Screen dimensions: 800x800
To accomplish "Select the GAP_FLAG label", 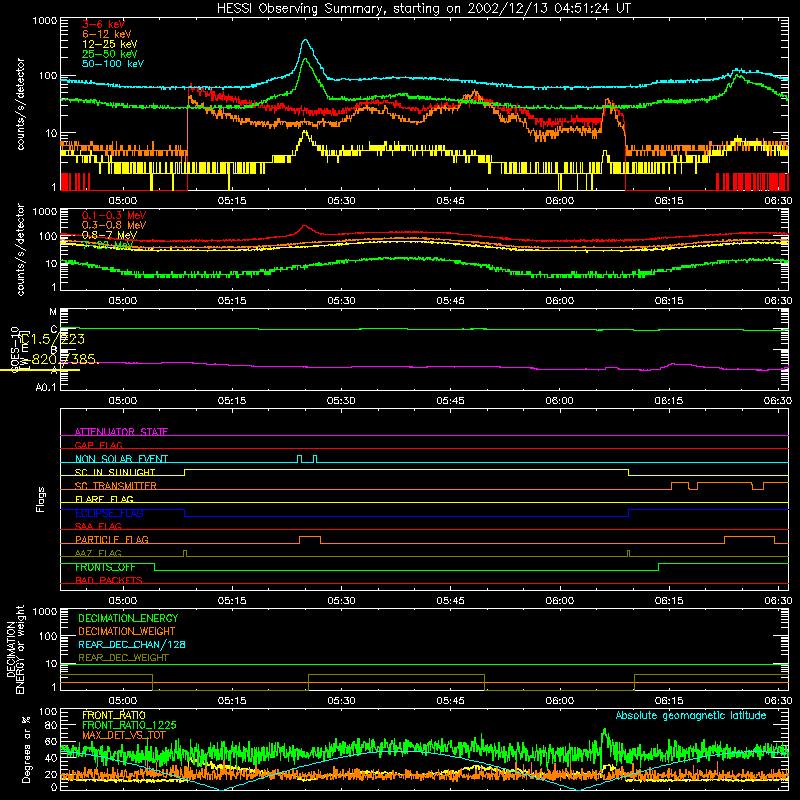I will click(98, 445).
